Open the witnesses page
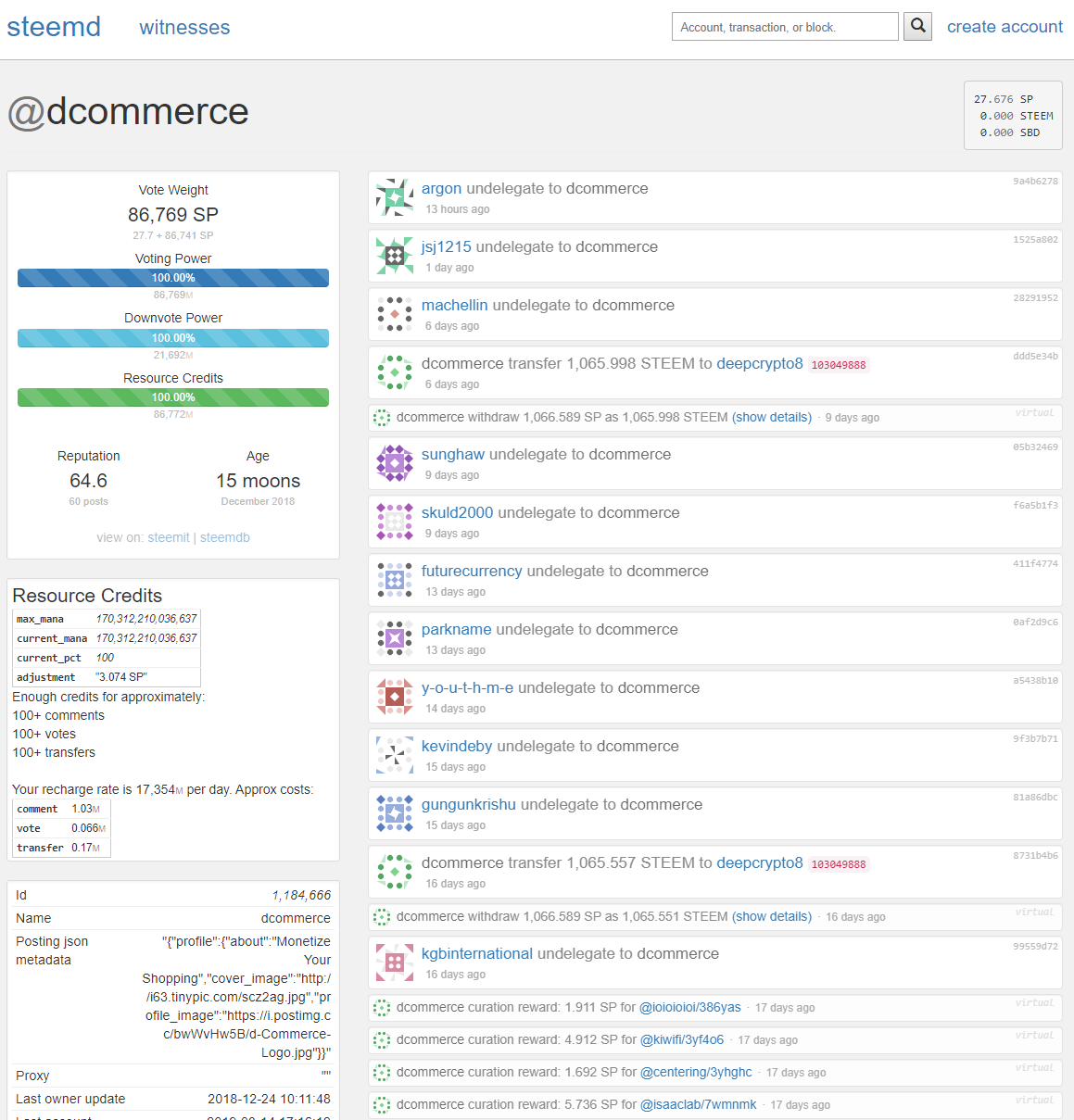The height and width of the screenshot is (1120, 1074). click(x=184, y=28)
